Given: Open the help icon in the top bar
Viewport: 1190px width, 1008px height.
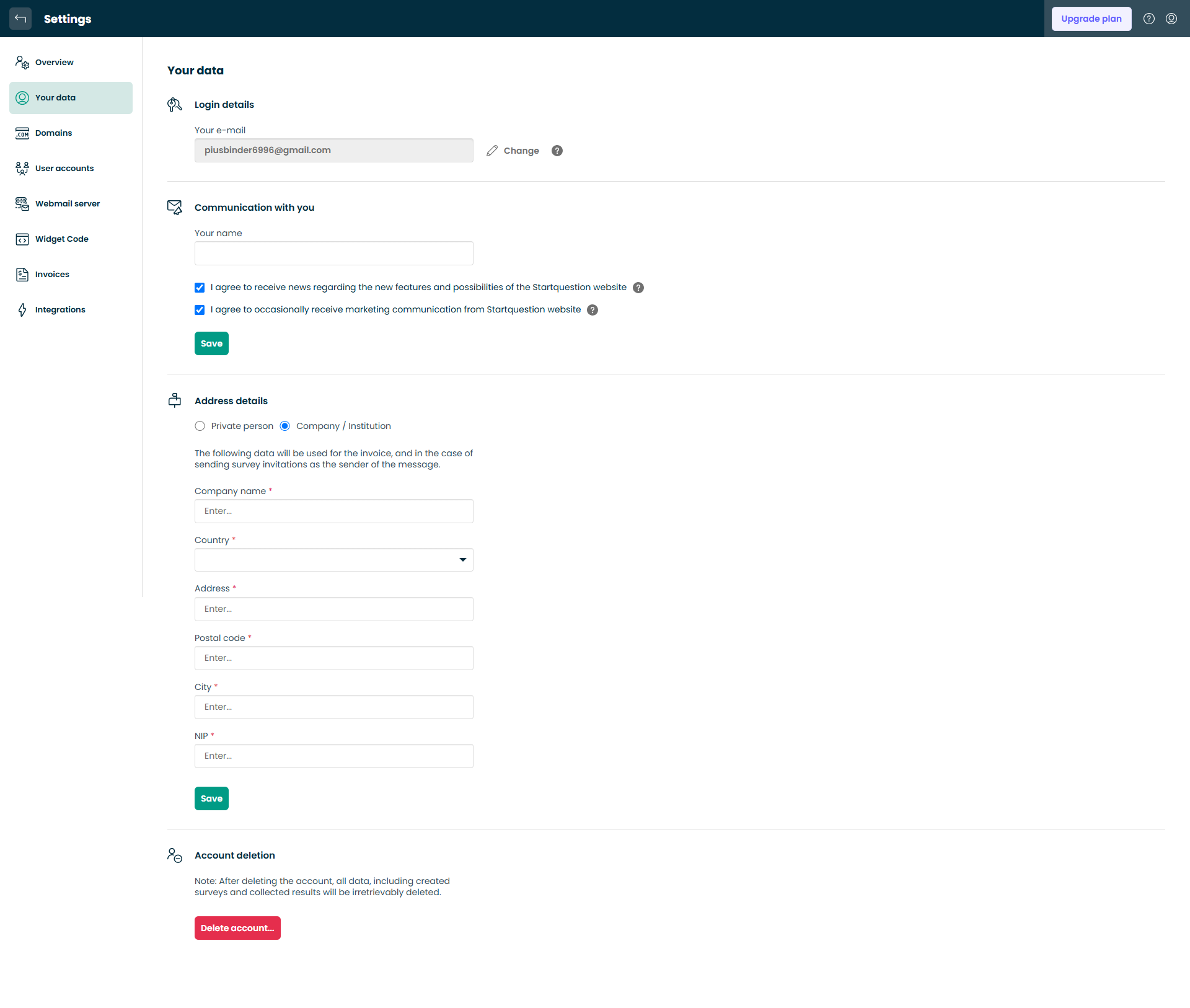Looking at the screenshot, I should [x=1148, y=19].
